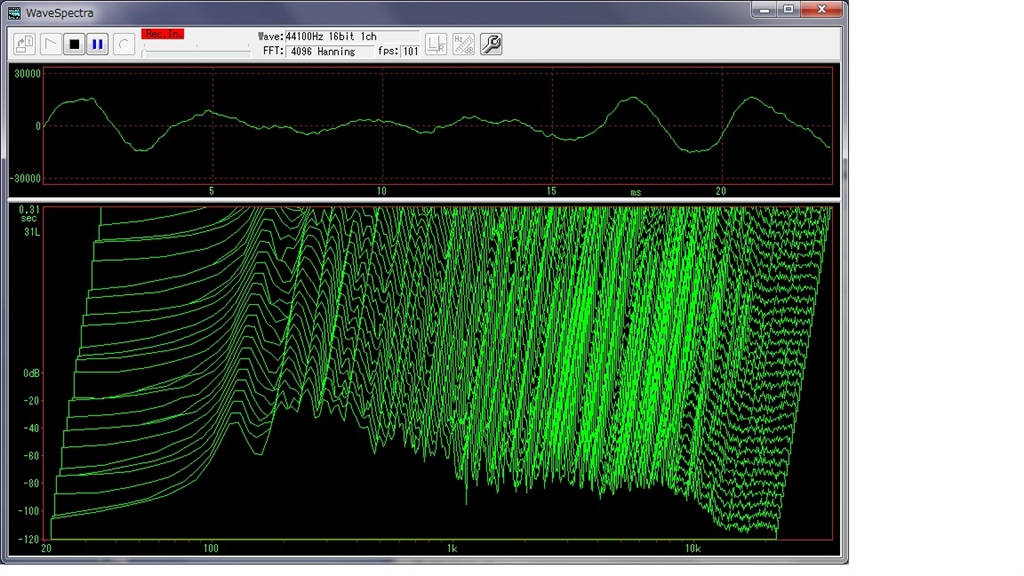The height and width of the screenshot is (576, 1024).
Task: Click the 0dB label on spectrum axis
Action: point(30,373)
